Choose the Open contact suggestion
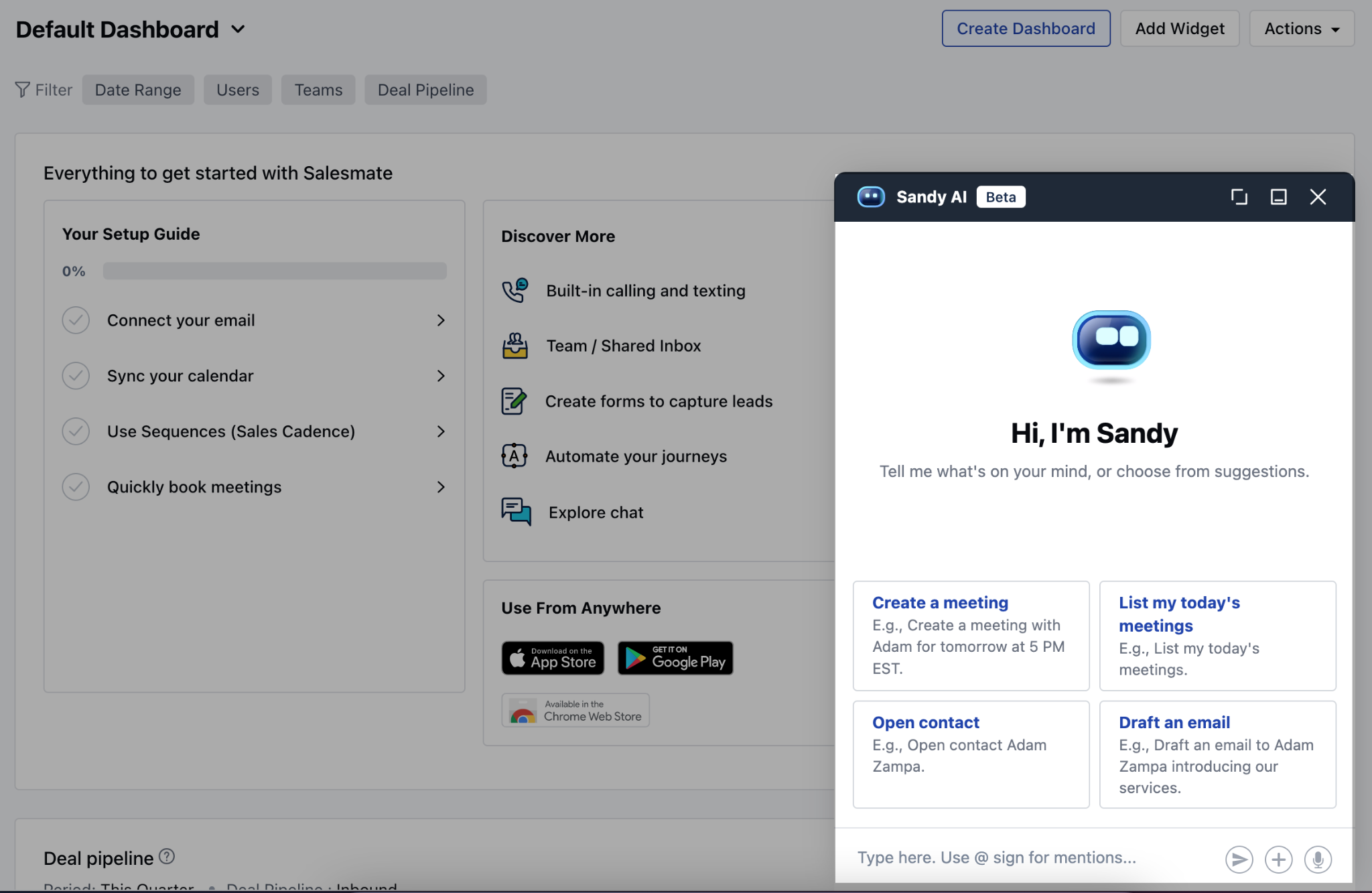1372x893 pixels. 971,754
